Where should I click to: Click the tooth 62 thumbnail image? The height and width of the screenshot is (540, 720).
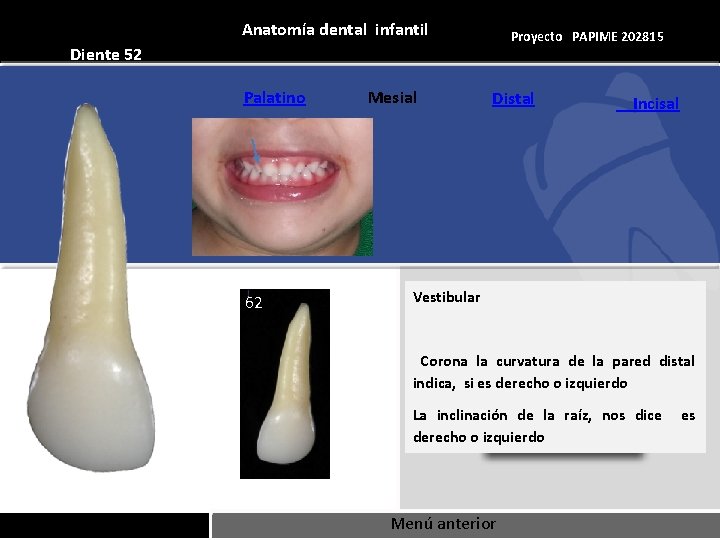pyautogui.click(x=285, y=384)
